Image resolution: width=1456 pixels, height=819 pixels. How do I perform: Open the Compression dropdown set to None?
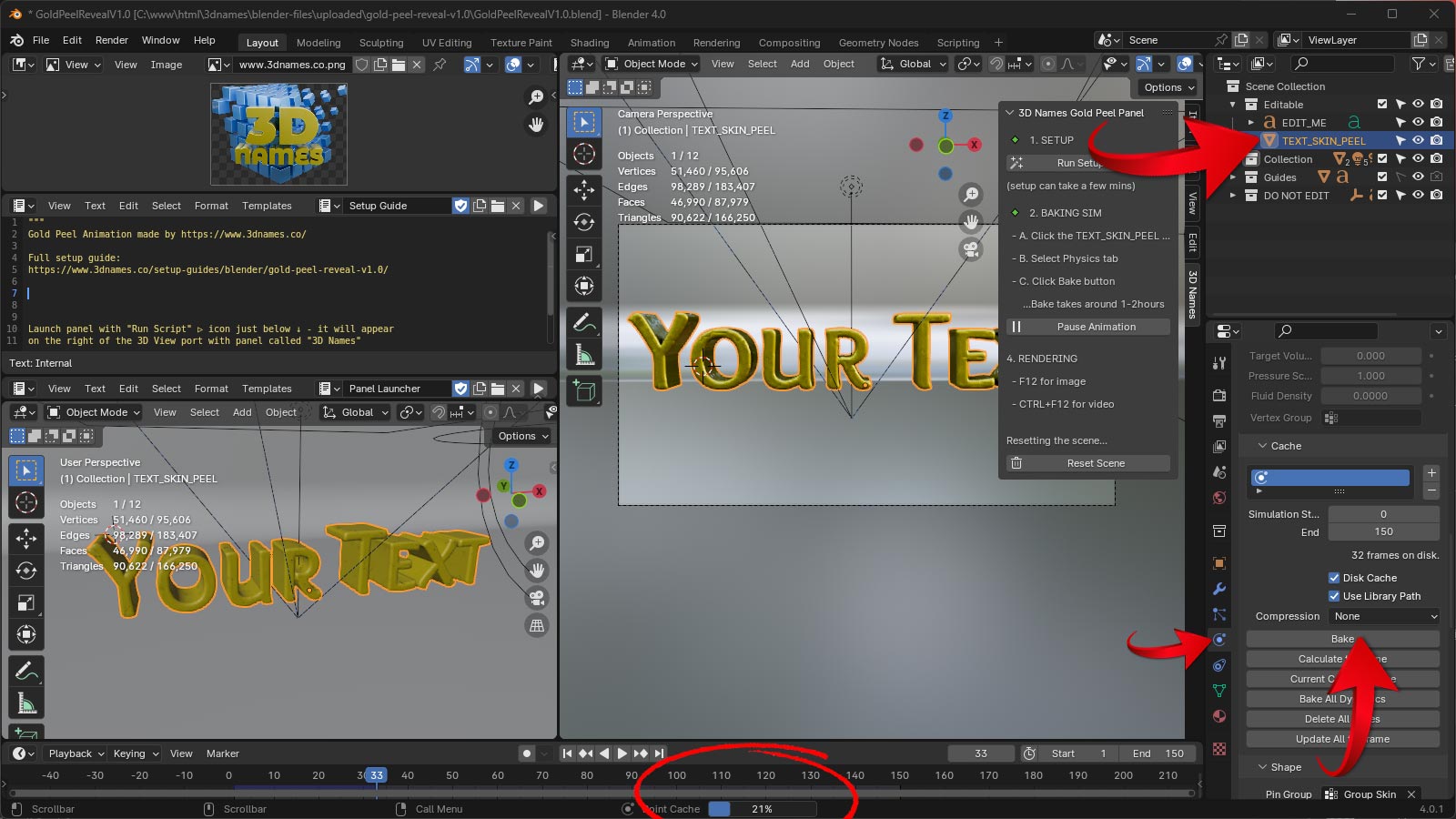tap(1383, 616)
